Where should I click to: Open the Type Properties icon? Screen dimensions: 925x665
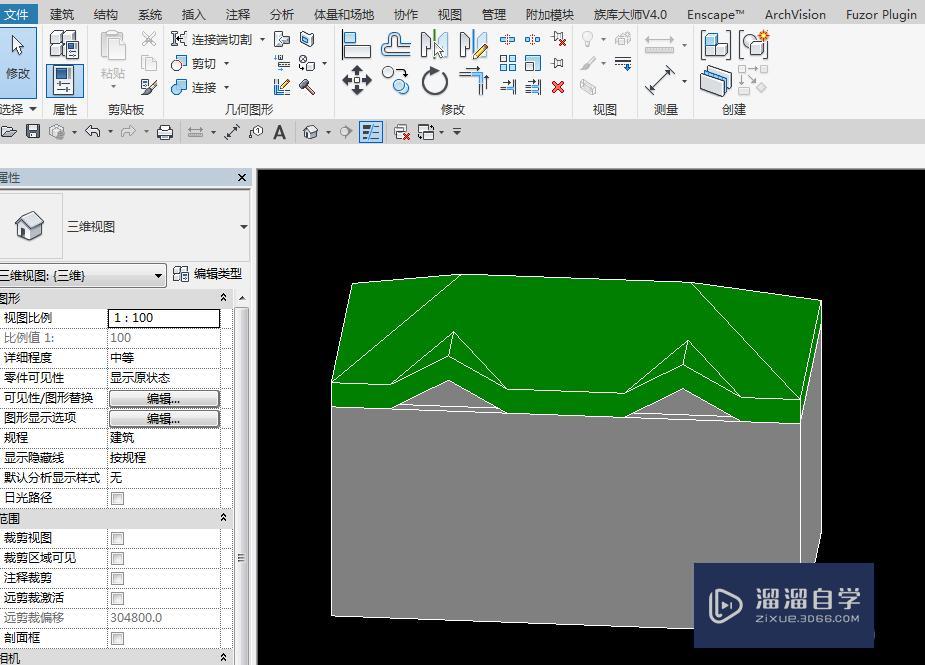click(x=64, y=45)
